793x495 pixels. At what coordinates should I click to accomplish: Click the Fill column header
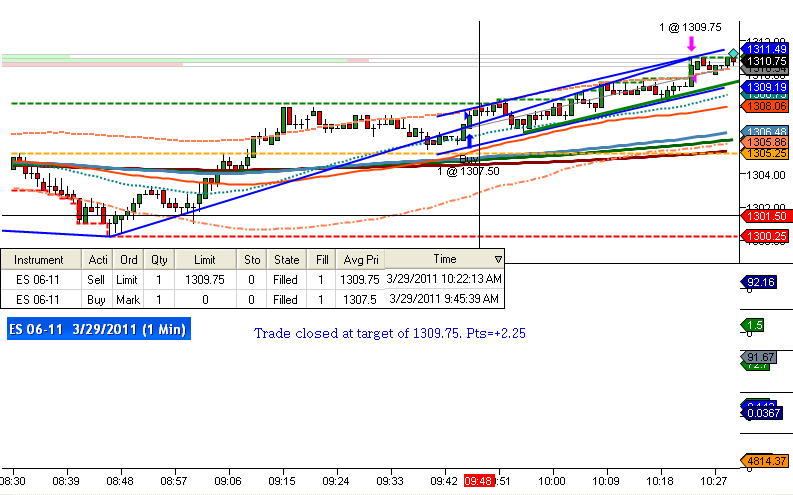coord(322,260)
